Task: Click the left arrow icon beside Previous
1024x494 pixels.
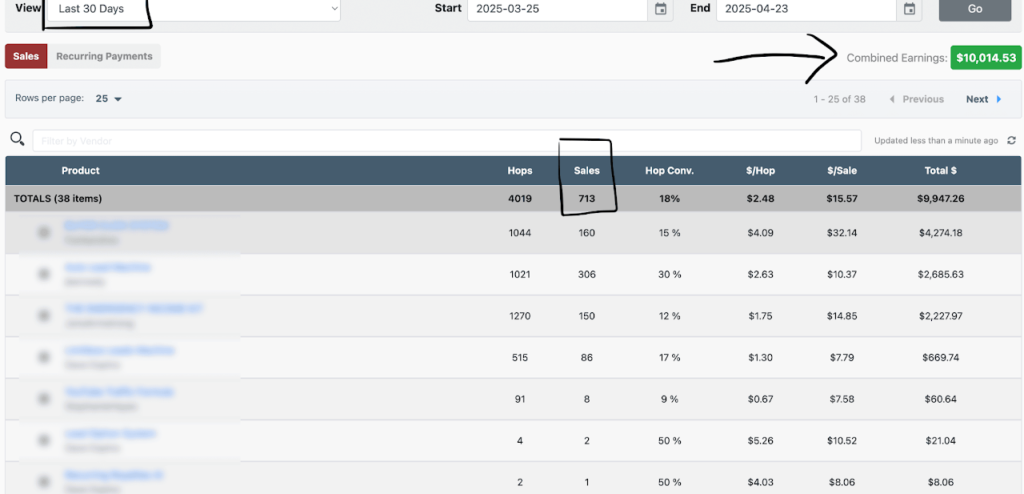Action: pyautogui.click(x=891, y=99)
